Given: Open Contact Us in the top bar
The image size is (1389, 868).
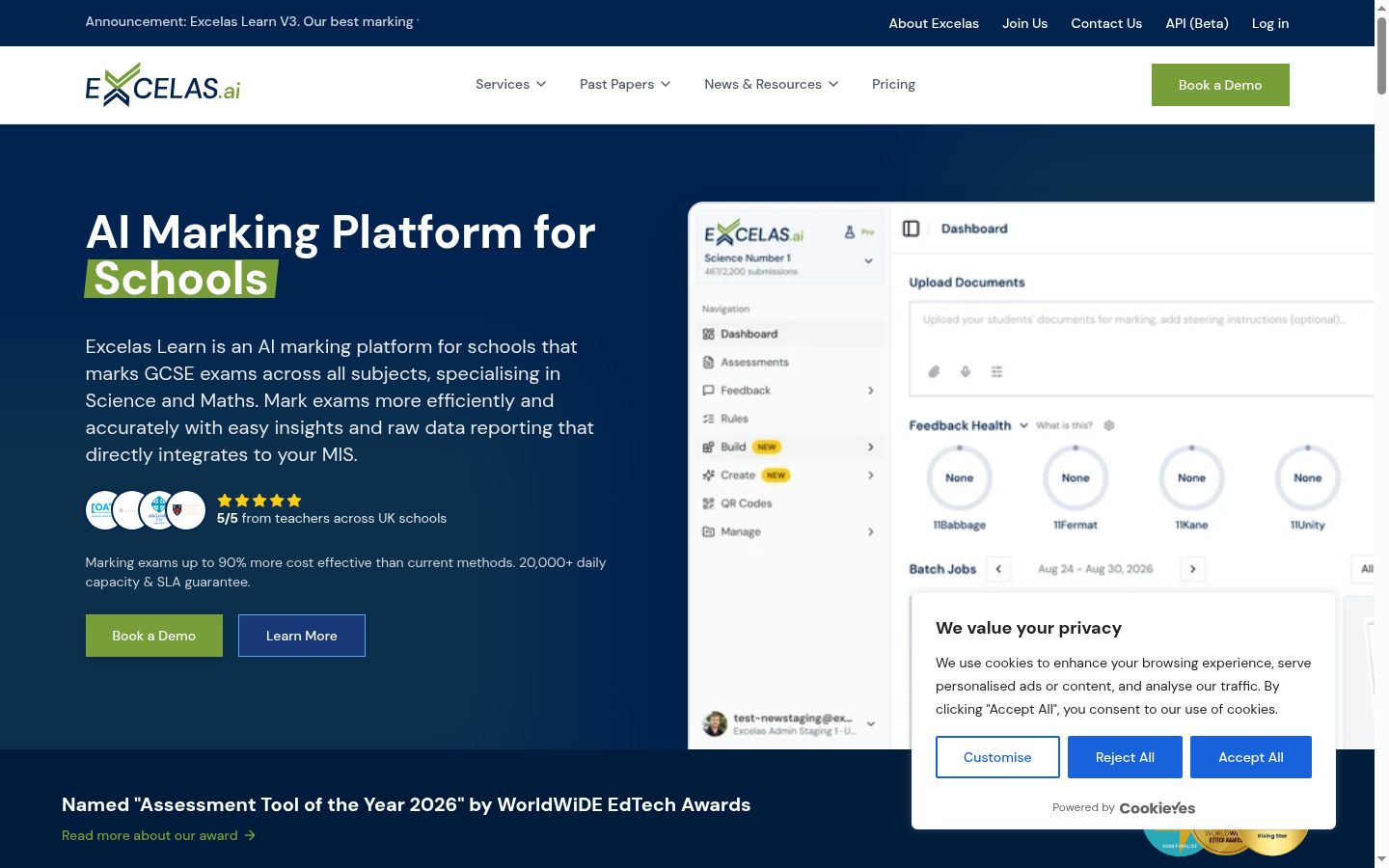Looking at the screenshot, I should [x=1106, y=23].
